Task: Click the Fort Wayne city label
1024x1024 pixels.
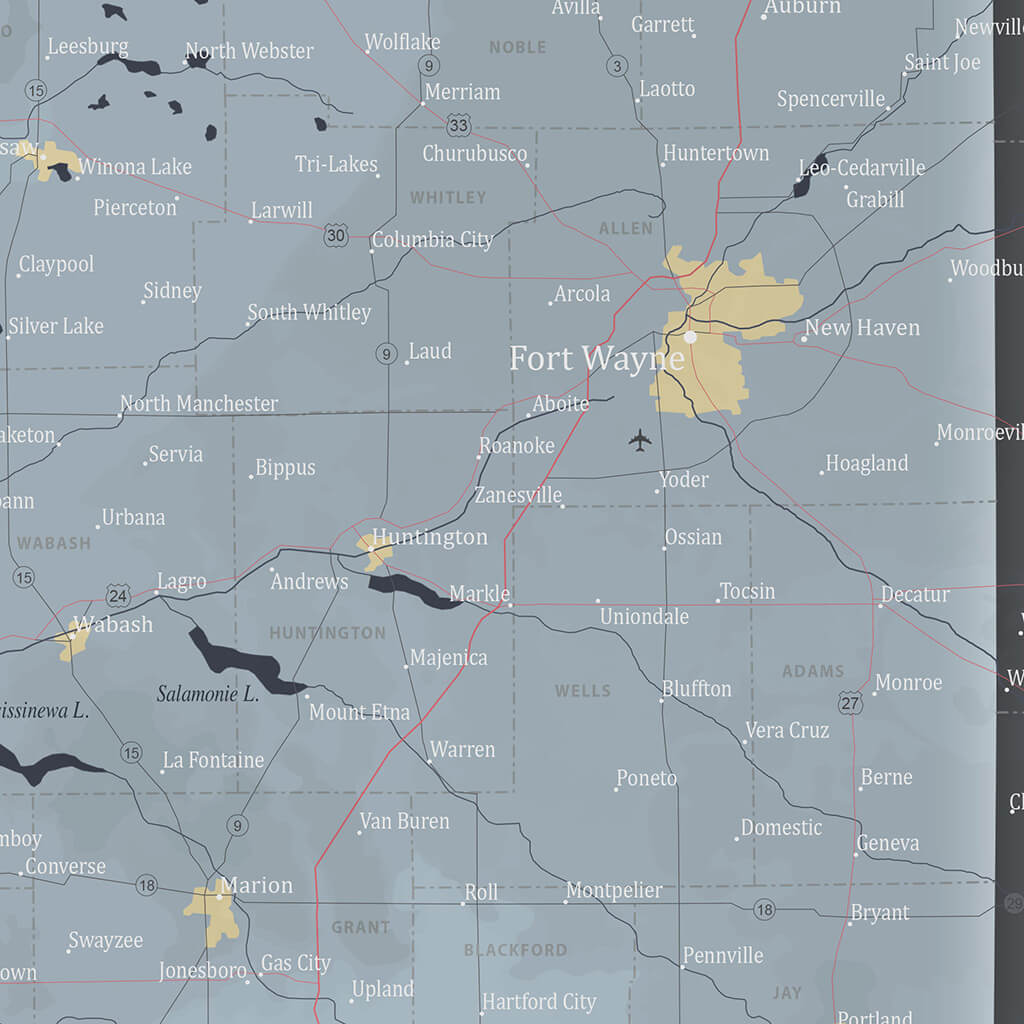Action: pyautogui.click(x=597, y=358)
